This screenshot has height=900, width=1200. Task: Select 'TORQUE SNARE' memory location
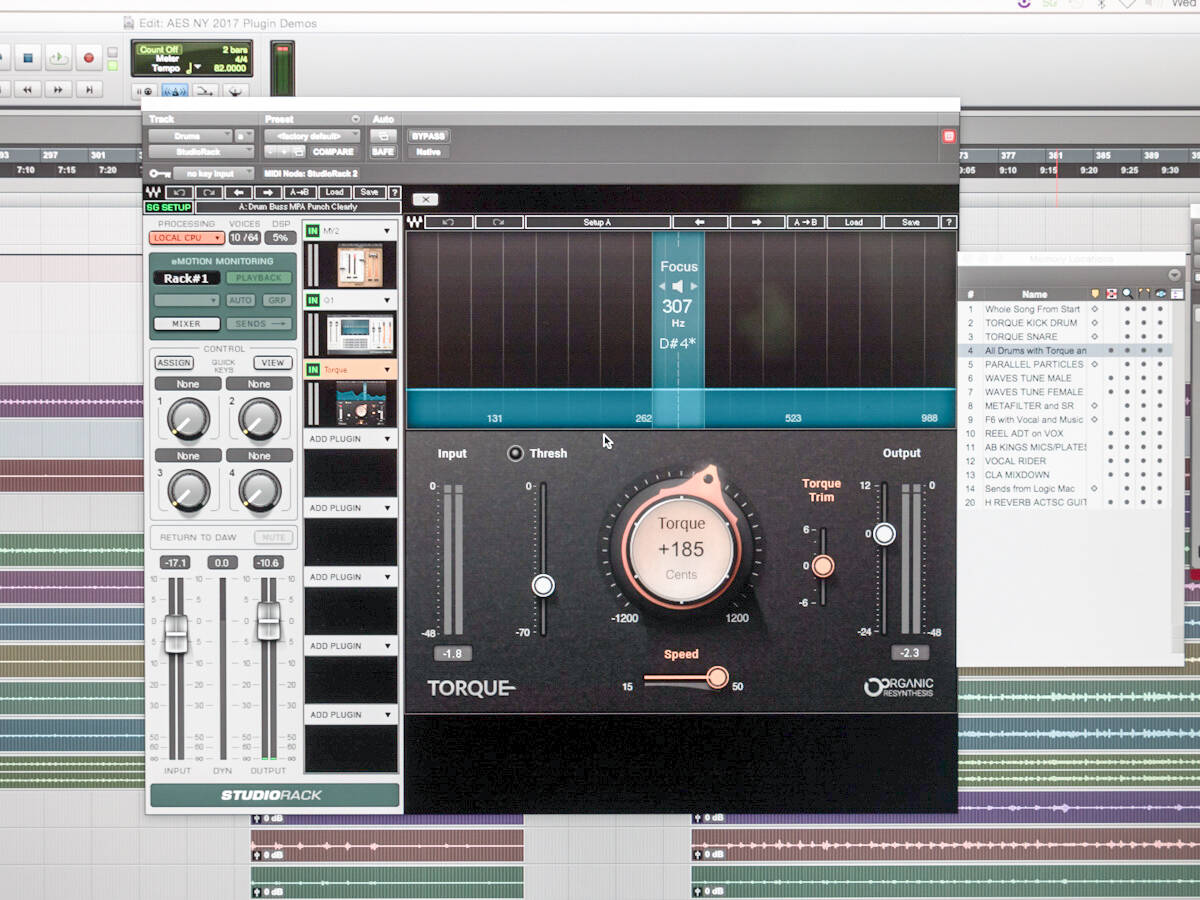1021,337
